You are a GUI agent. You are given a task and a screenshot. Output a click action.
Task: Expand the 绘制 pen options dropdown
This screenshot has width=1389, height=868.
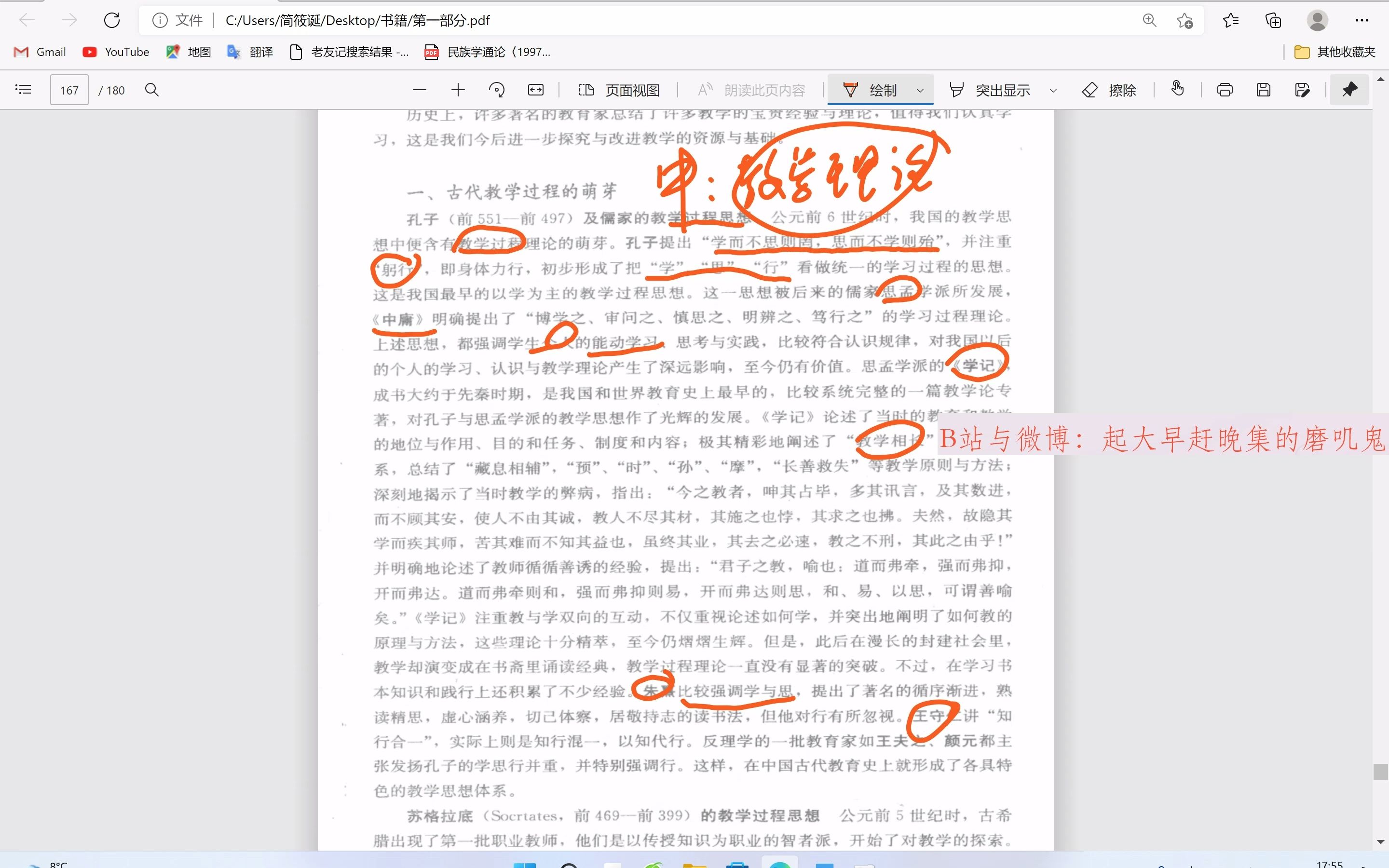(x=920, y=90)
